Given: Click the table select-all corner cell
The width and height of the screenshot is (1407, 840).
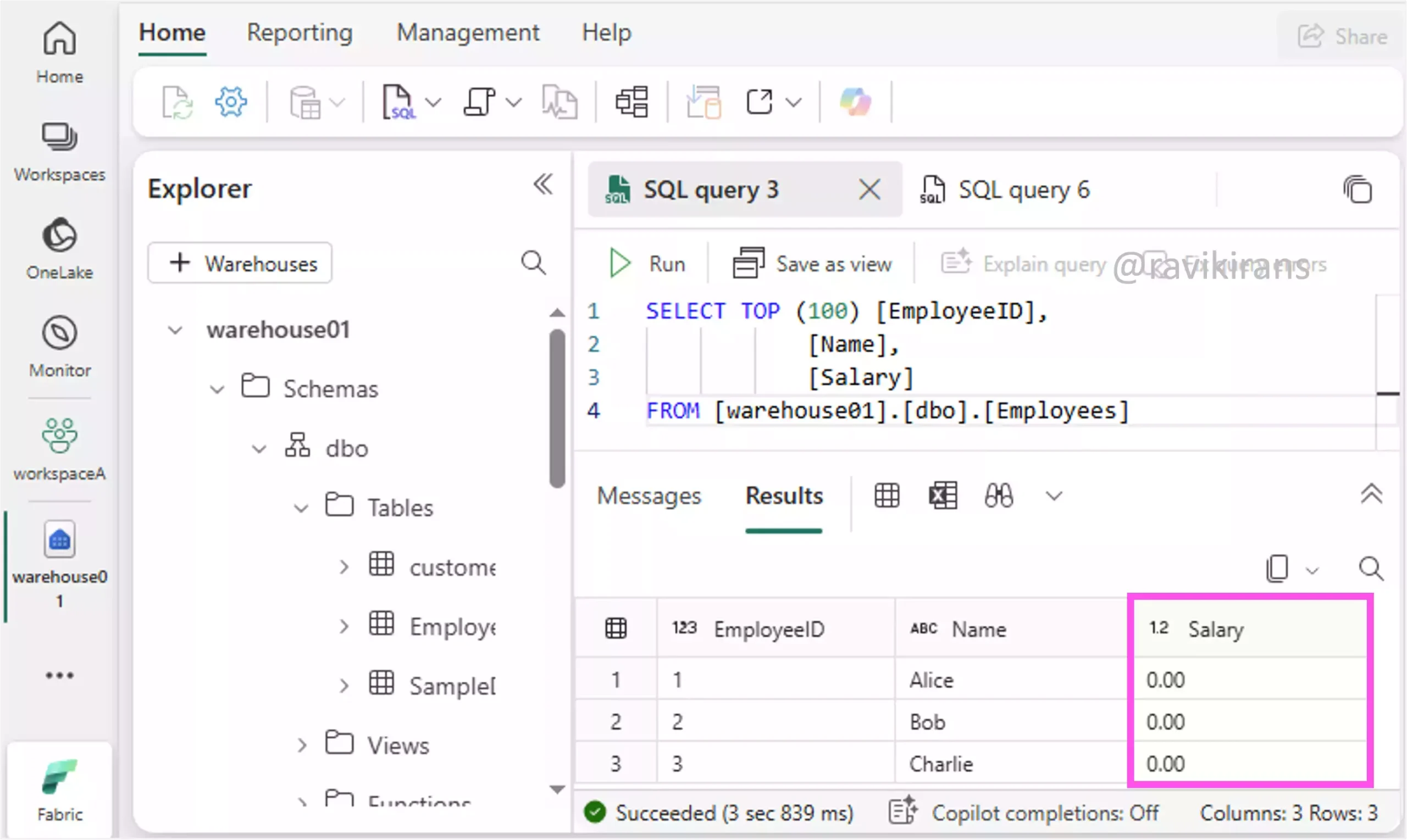Looking at the screenshot, I should pyautogui.click(x=616, y=628).
